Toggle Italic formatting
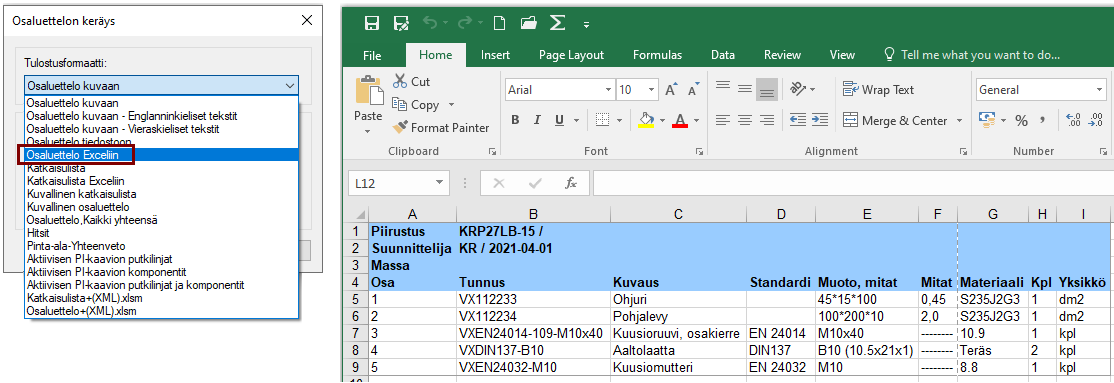The width and height of the screenshot is (1114, 383). (538, 120)
